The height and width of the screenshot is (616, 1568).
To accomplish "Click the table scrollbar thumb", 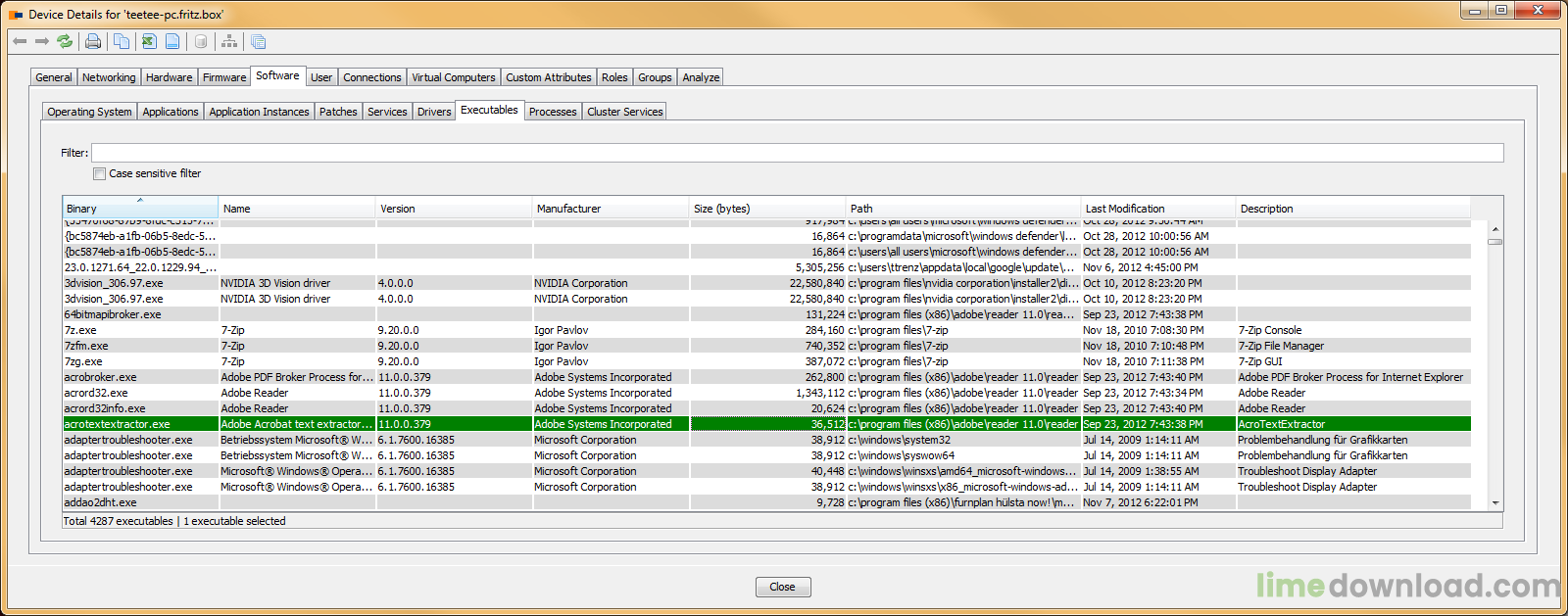I will tap(1495, 241).
